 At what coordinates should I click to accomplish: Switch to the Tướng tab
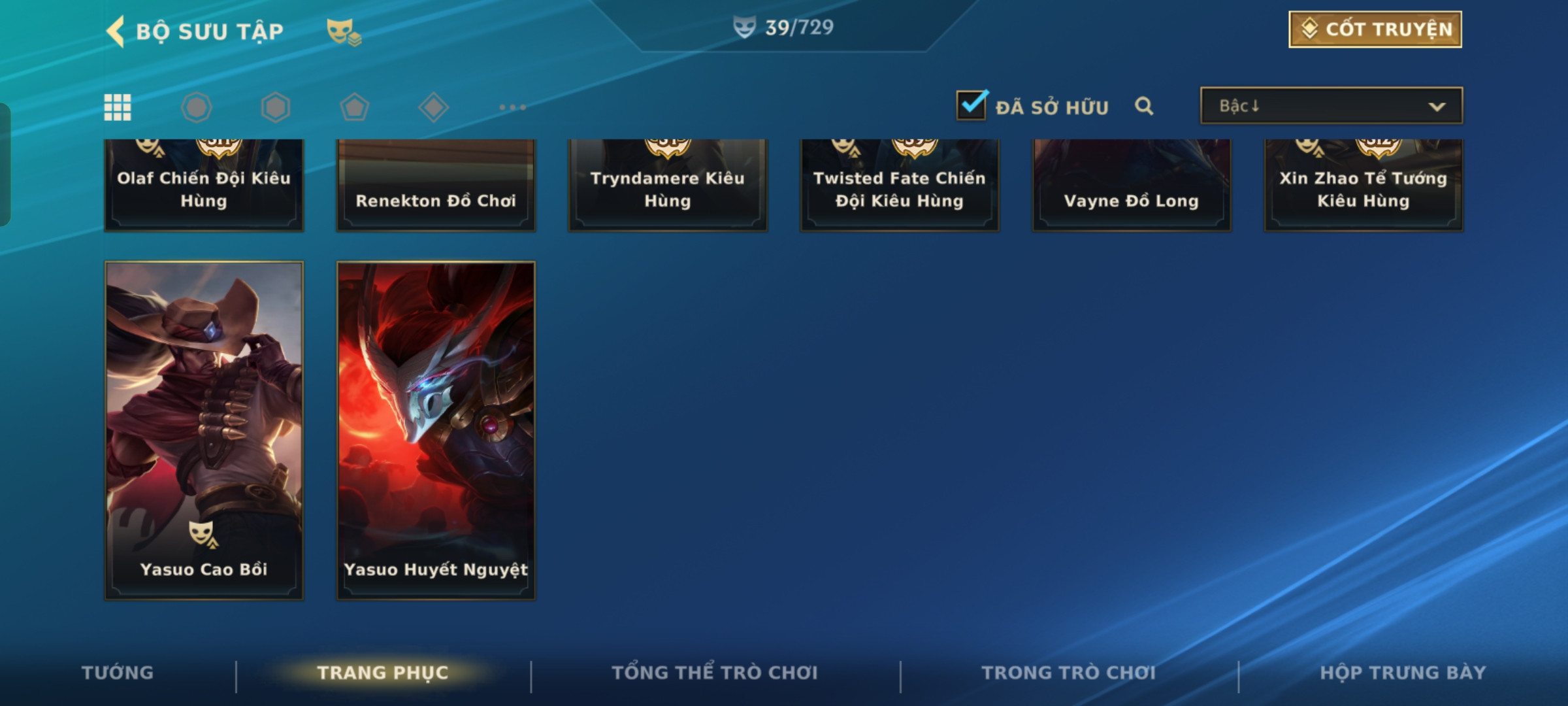pyautogui.click(x=118, y=673)
